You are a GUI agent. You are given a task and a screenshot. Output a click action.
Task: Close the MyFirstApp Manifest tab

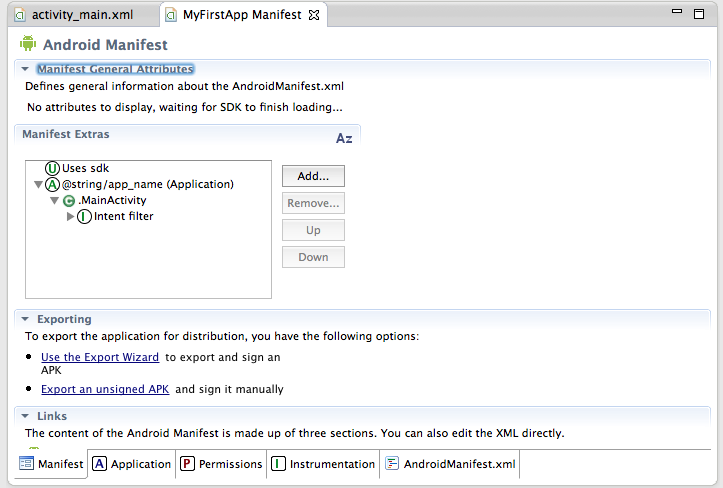tap(314, 15)
